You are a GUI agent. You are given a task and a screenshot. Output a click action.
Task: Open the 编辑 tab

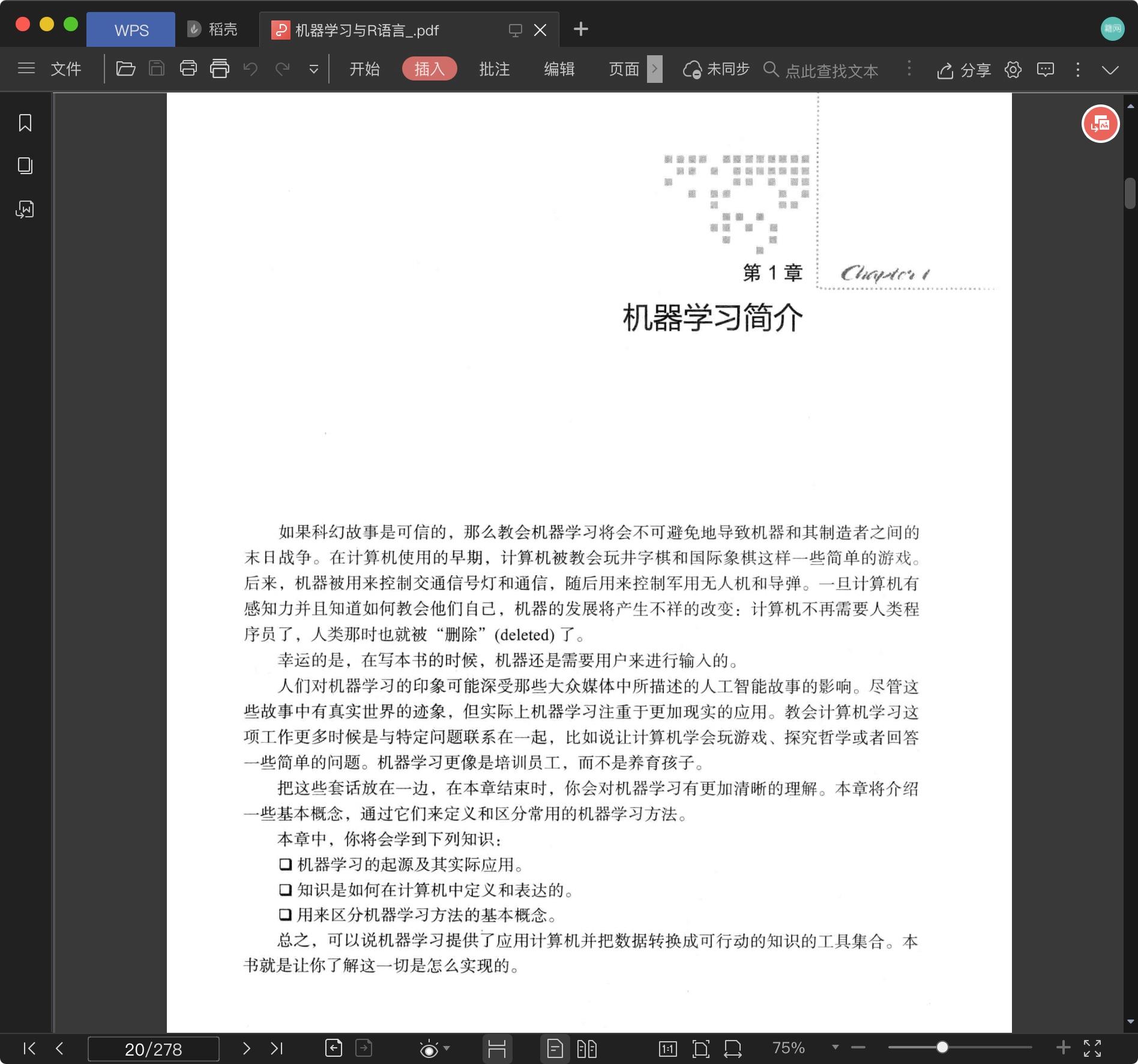pyautogui.click(x=559, y=69)
